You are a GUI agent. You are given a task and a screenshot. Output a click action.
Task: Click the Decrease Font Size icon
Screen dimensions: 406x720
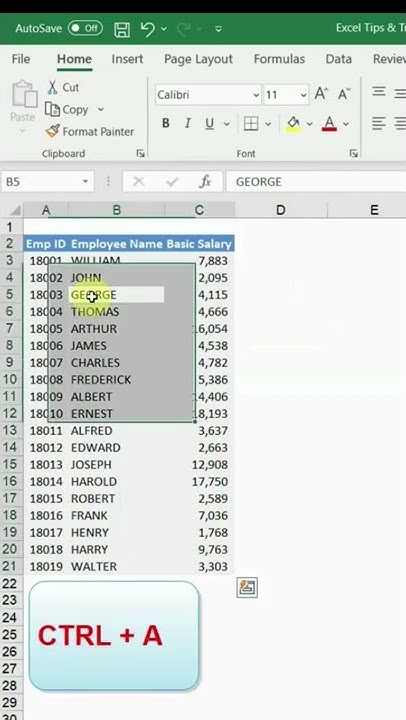344,94
